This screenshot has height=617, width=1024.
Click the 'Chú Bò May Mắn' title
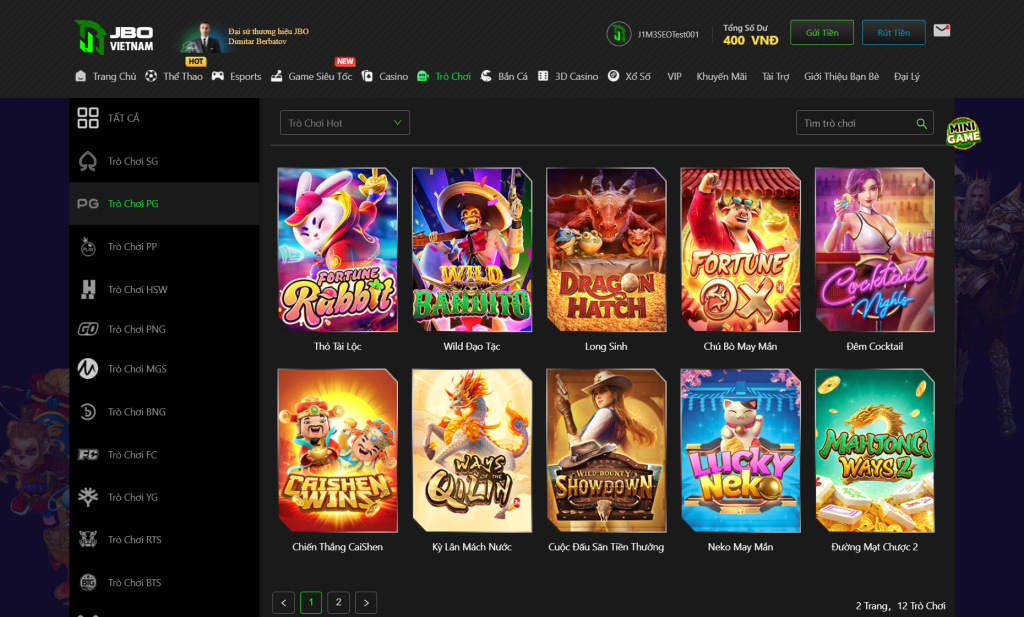click(x=741, y=347)
